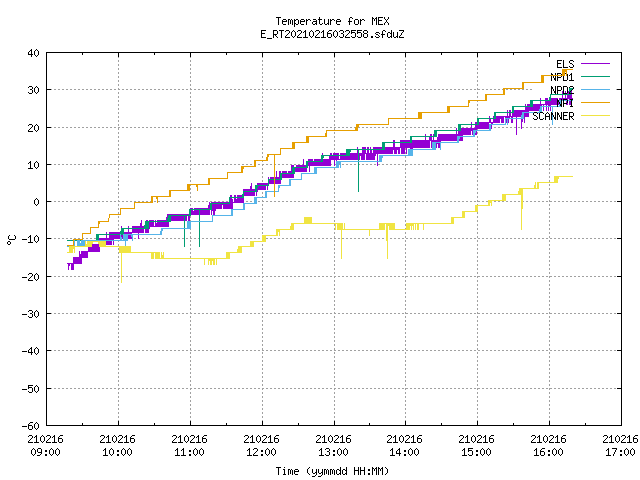Click the y-axis tick label 20
The image size is (640, 480).
click(33, 128)
